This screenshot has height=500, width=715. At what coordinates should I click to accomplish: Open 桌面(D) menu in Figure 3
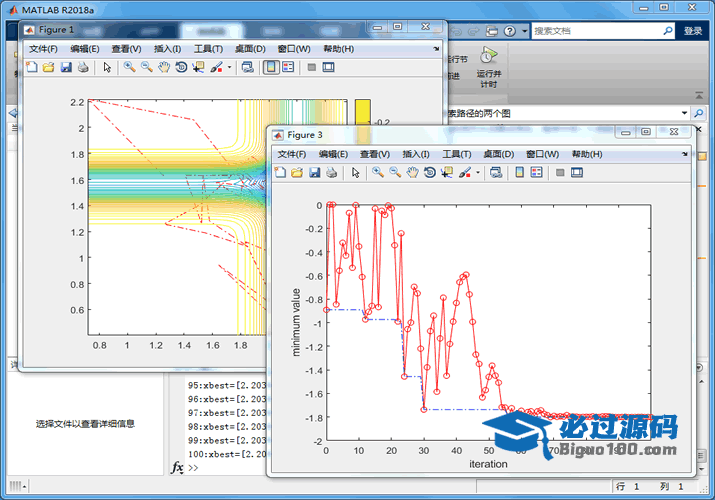[x=499, y=154]
